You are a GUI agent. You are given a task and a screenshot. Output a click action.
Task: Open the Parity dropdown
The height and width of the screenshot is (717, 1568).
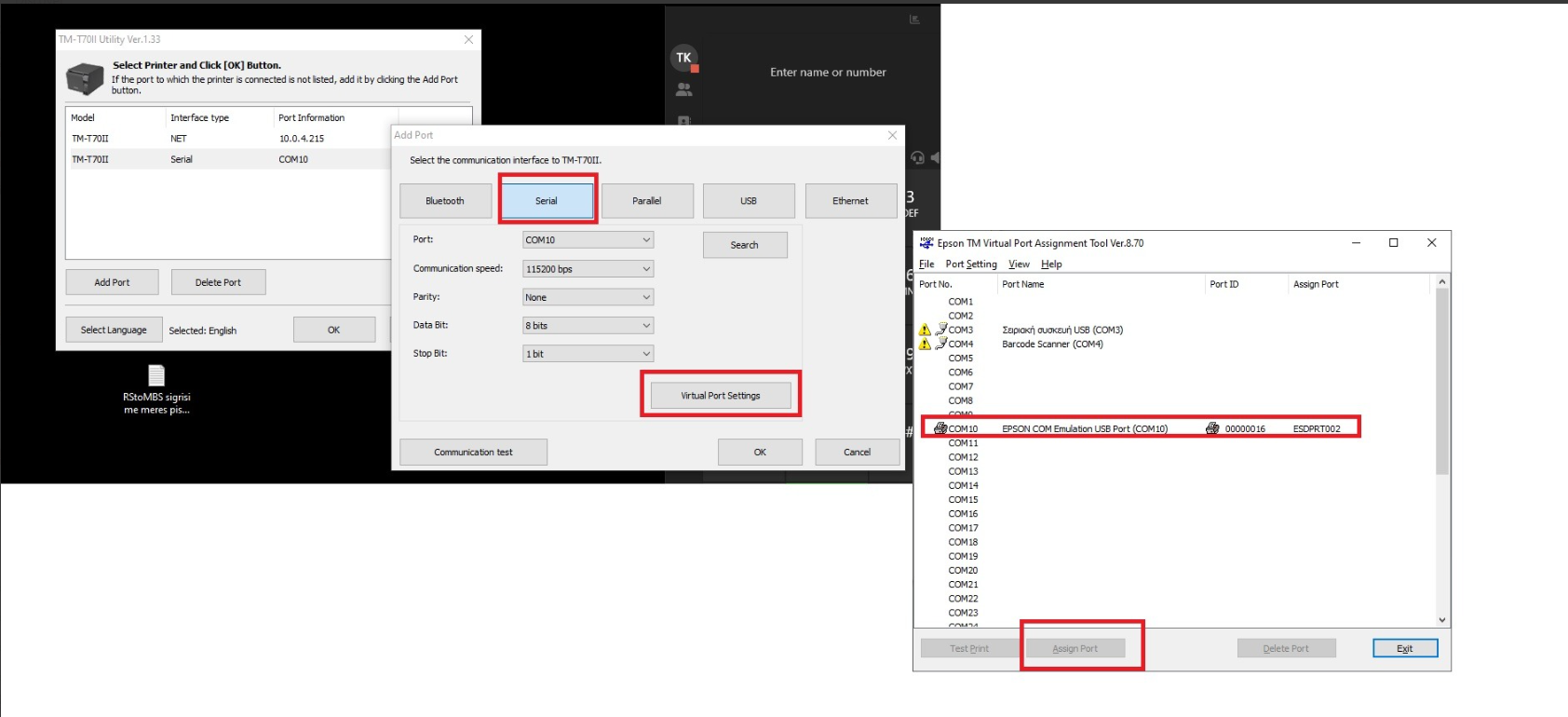588,298
